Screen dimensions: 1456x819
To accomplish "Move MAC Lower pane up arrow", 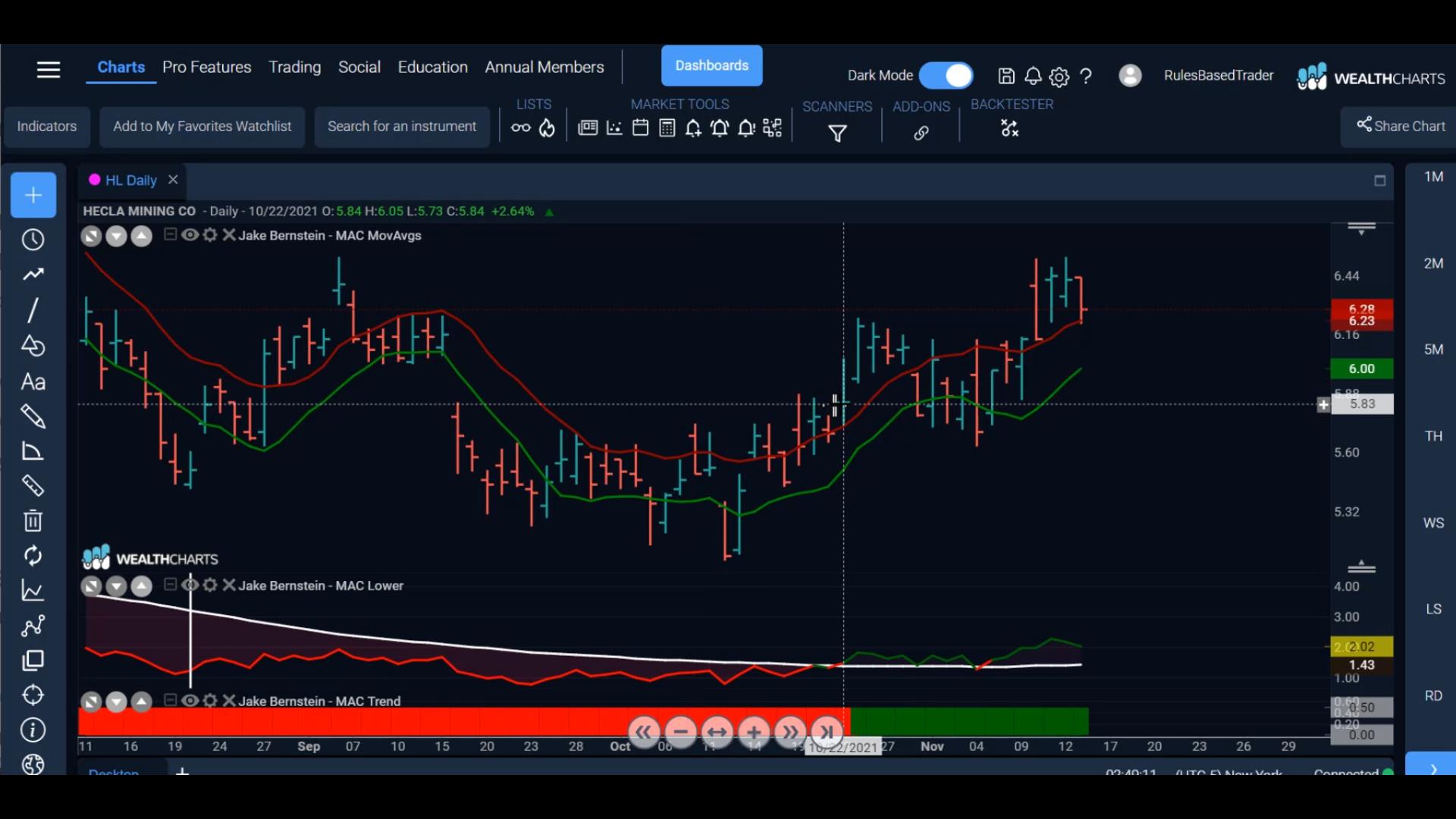I will tap(142, 586).
